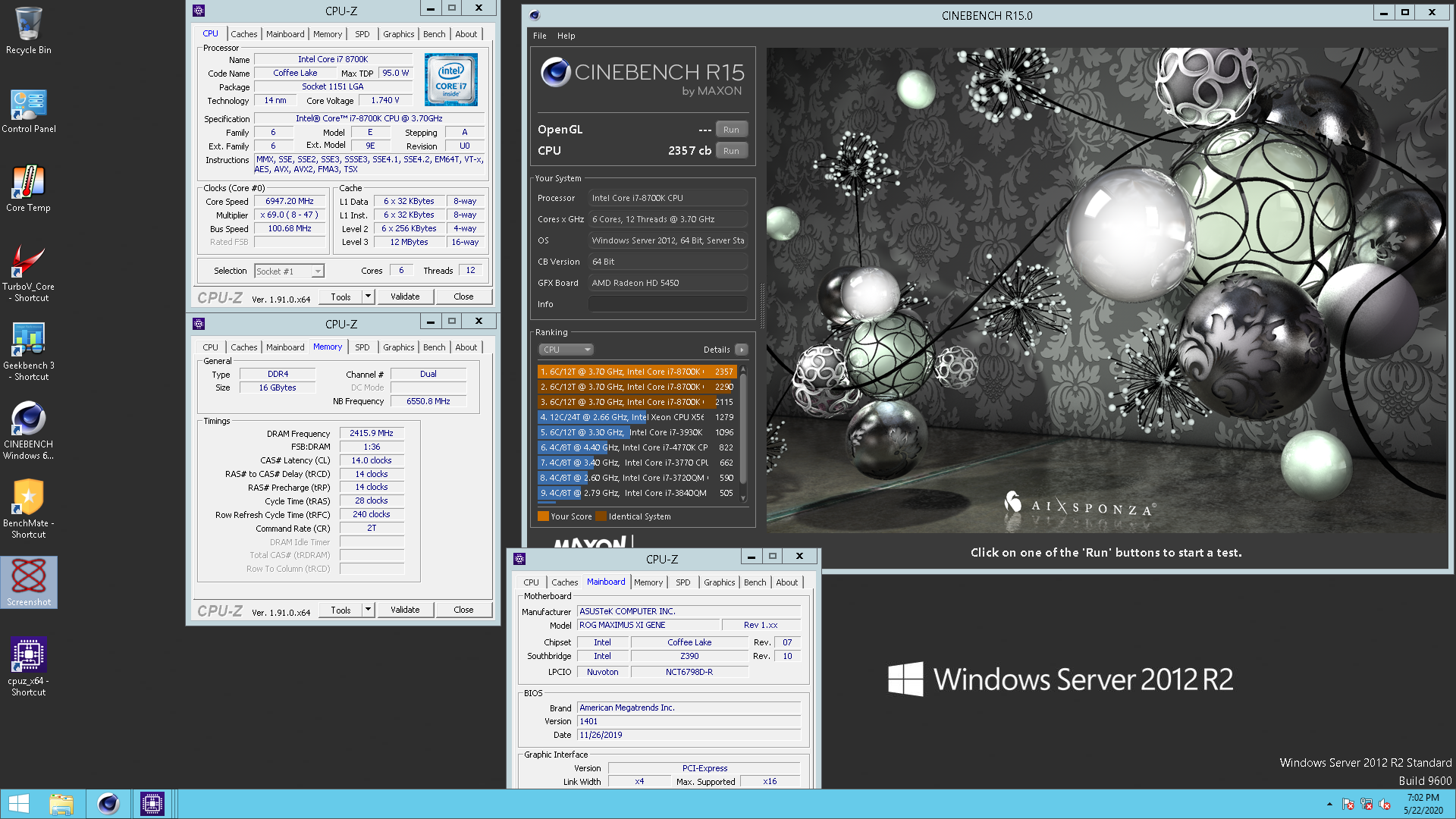This screenshot has width=1456, height=819.
Task: Open the Socket #1 selection dropdown
Action: coord(290,271)
